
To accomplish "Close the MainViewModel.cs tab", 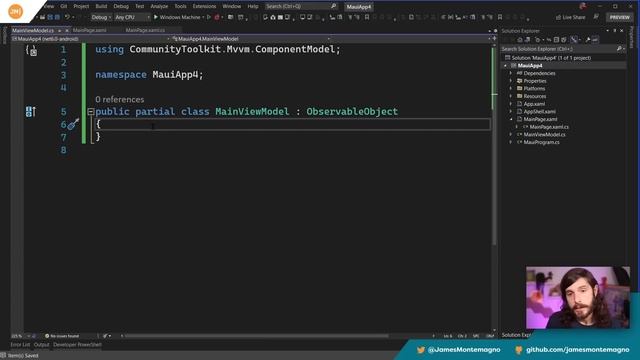I will pyautogui.click(x=67, y=31).
